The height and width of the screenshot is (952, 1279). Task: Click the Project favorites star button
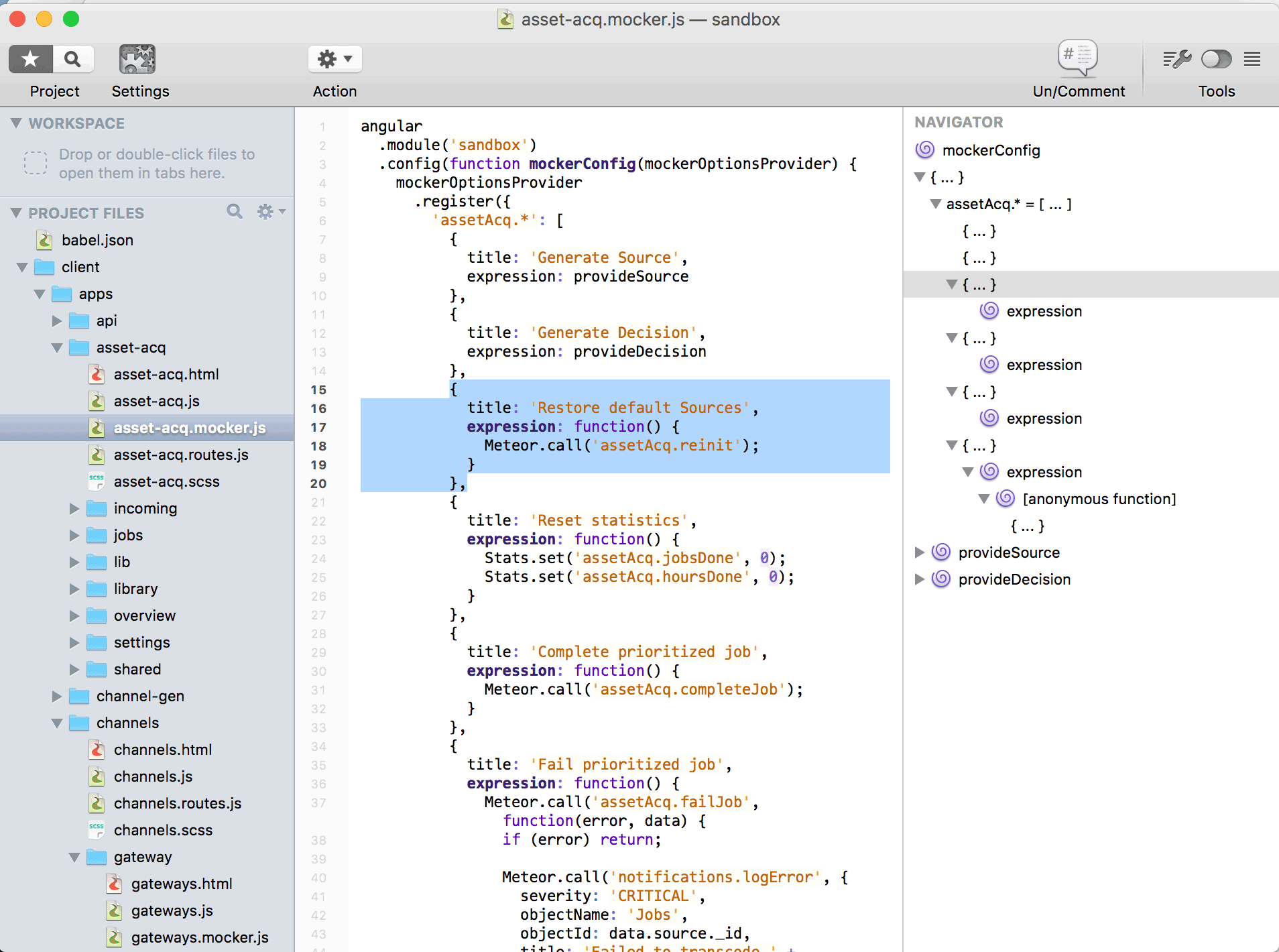click(31, 60)
